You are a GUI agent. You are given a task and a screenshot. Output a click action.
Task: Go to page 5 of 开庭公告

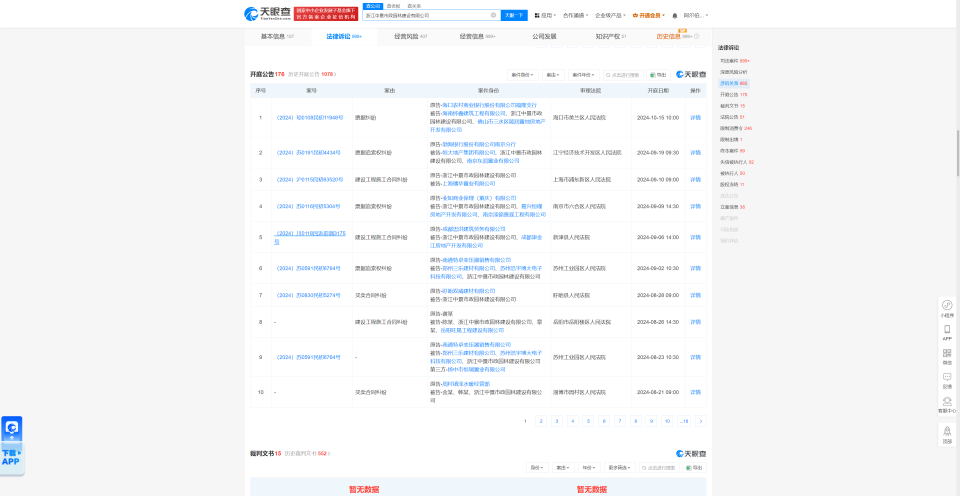coord(588,421)
